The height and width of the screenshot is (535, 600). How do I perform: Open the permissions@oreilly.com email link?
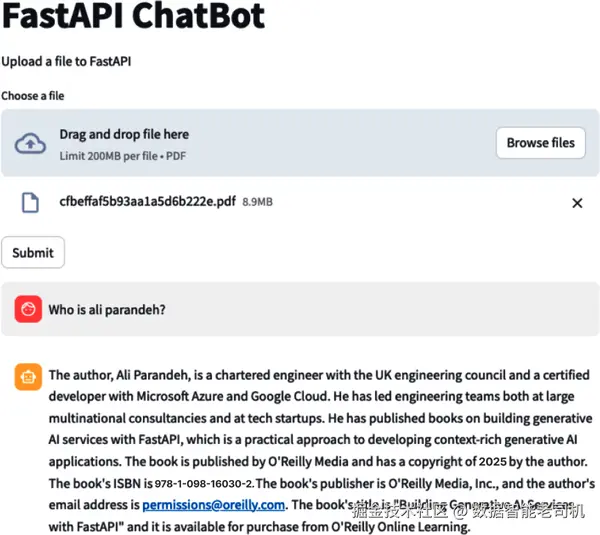pyautogui.click(x=214, y=505)
